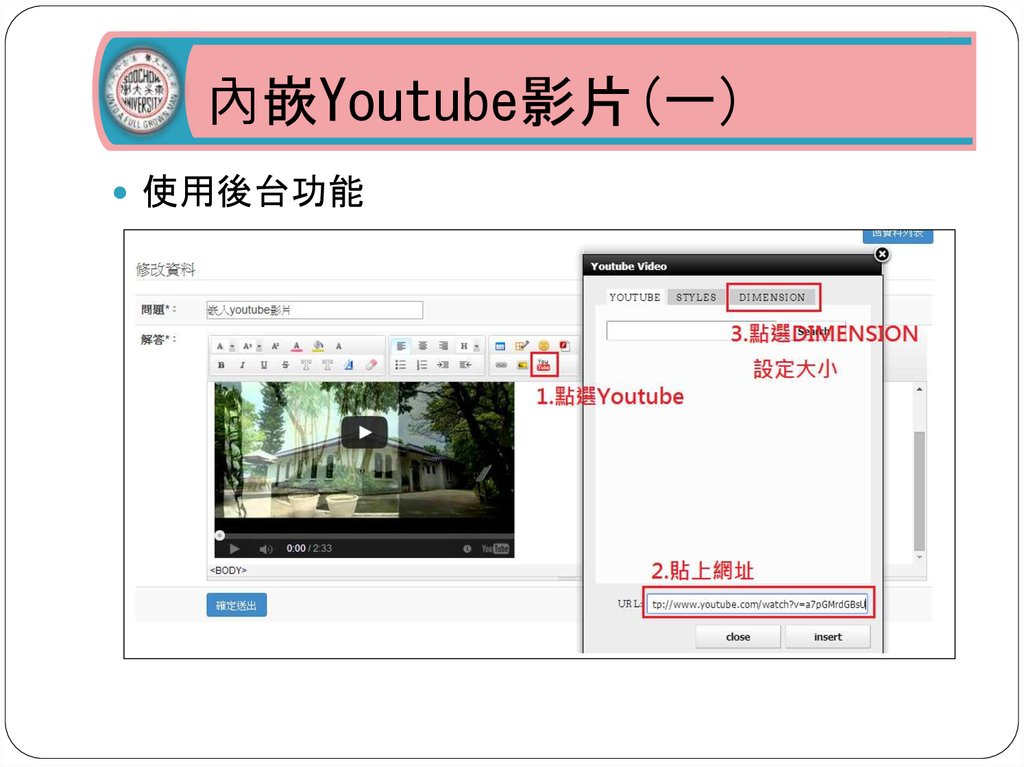
Task: Click the eraser remove-format icon
Action: pyautogui.click(x=371, y=365)
